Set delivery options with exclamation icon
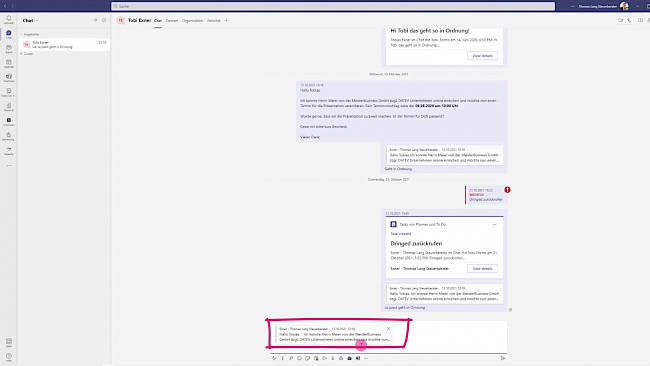 282,358
